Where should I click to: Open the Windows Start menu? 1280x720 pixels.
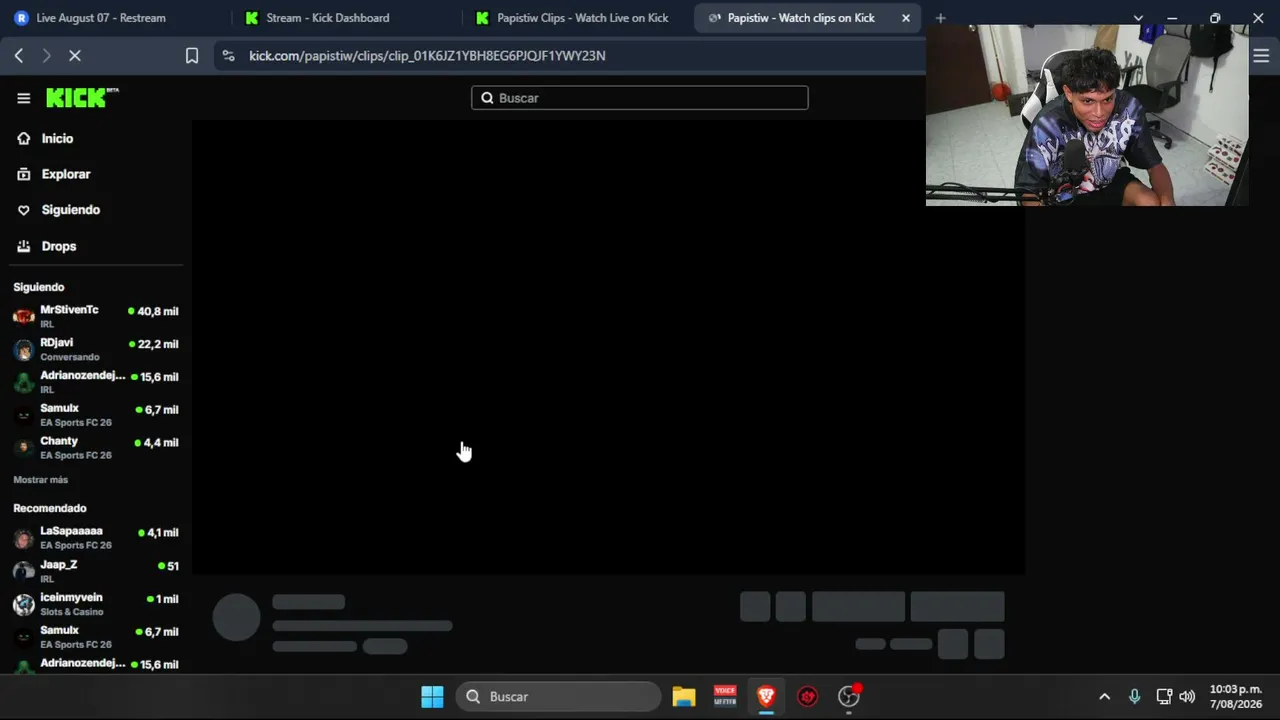coord(432,697)
